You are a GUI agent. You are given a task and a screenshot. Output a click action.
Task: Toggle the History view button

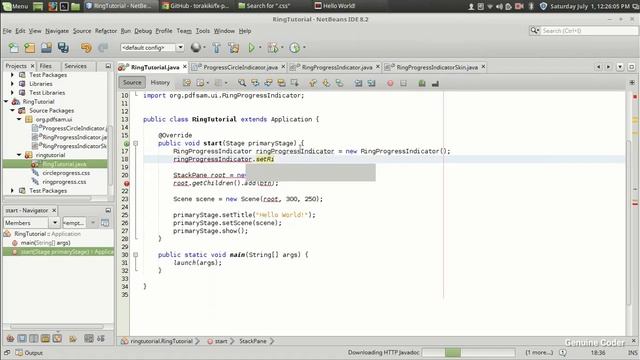pyautogui.click(x=160, y=82)
